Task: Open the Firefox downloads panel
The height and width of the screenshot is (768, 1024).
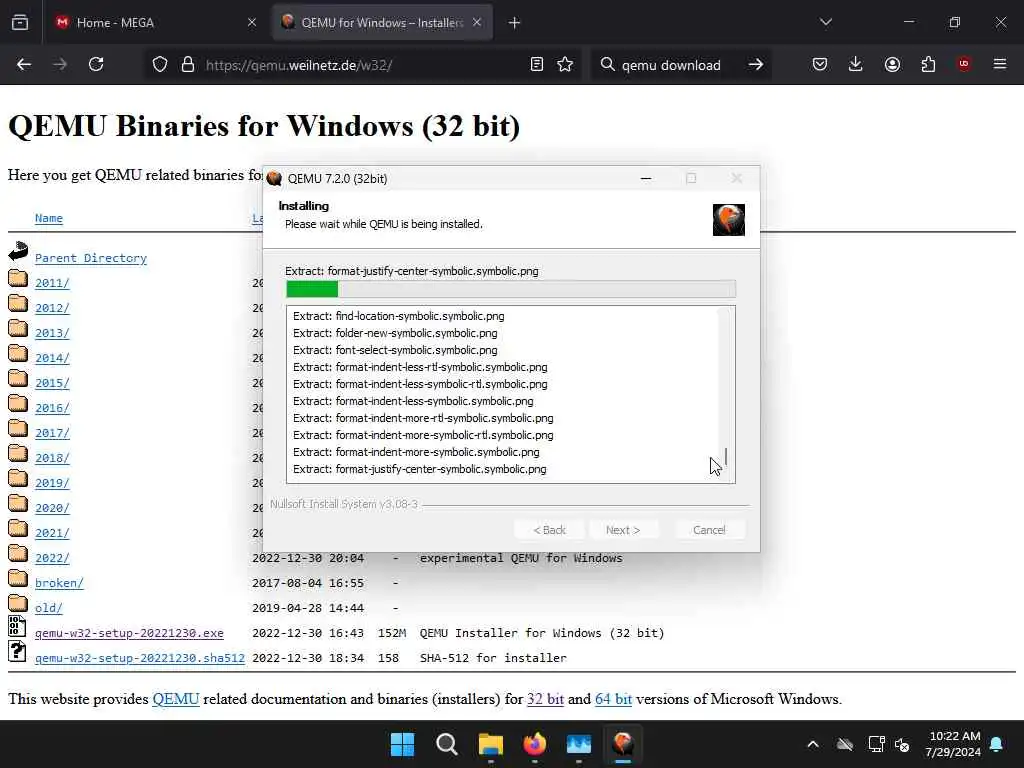Action: tap(856, 64)
